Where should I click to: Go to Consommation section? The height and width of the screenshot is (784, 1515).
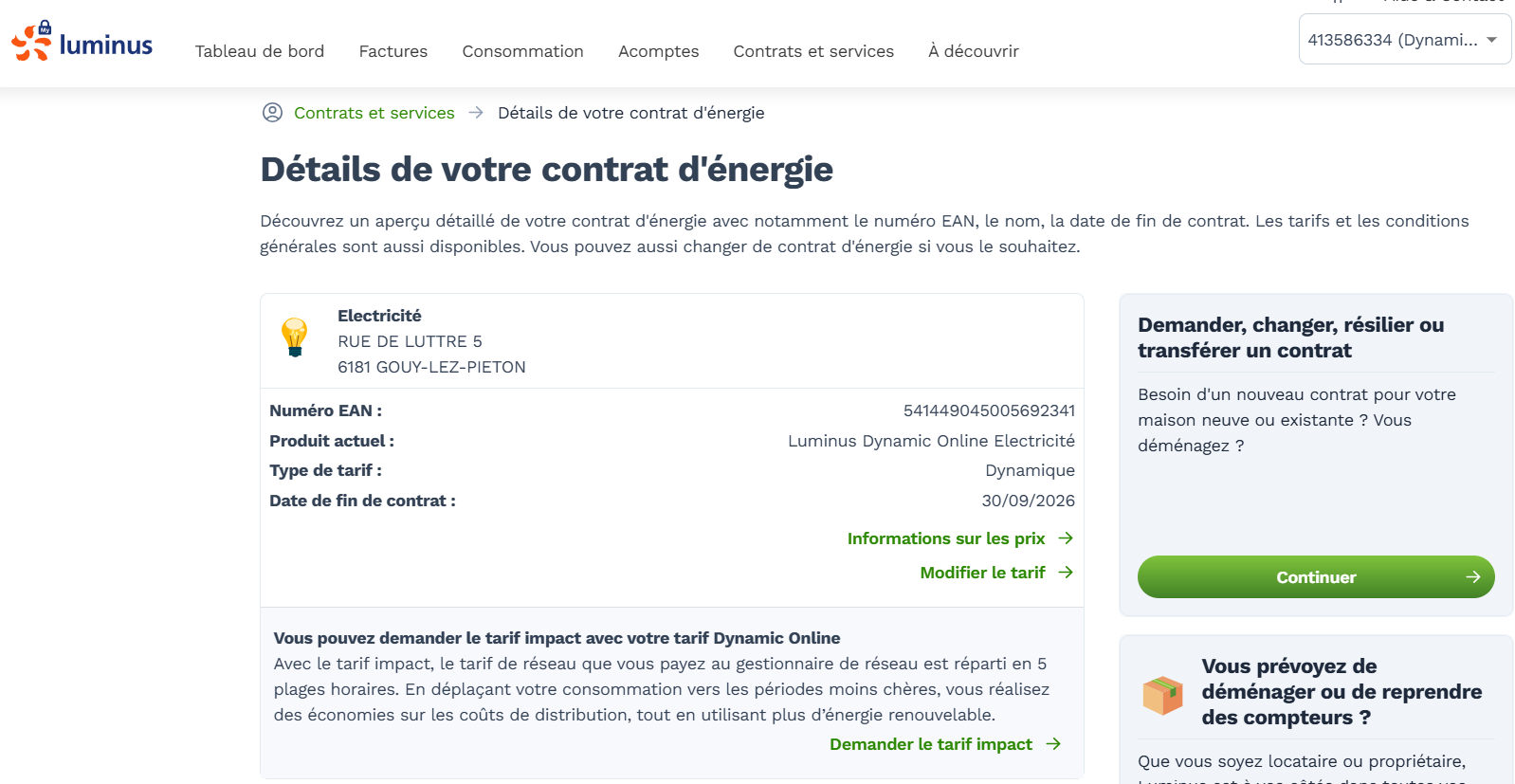click(523, 51)
